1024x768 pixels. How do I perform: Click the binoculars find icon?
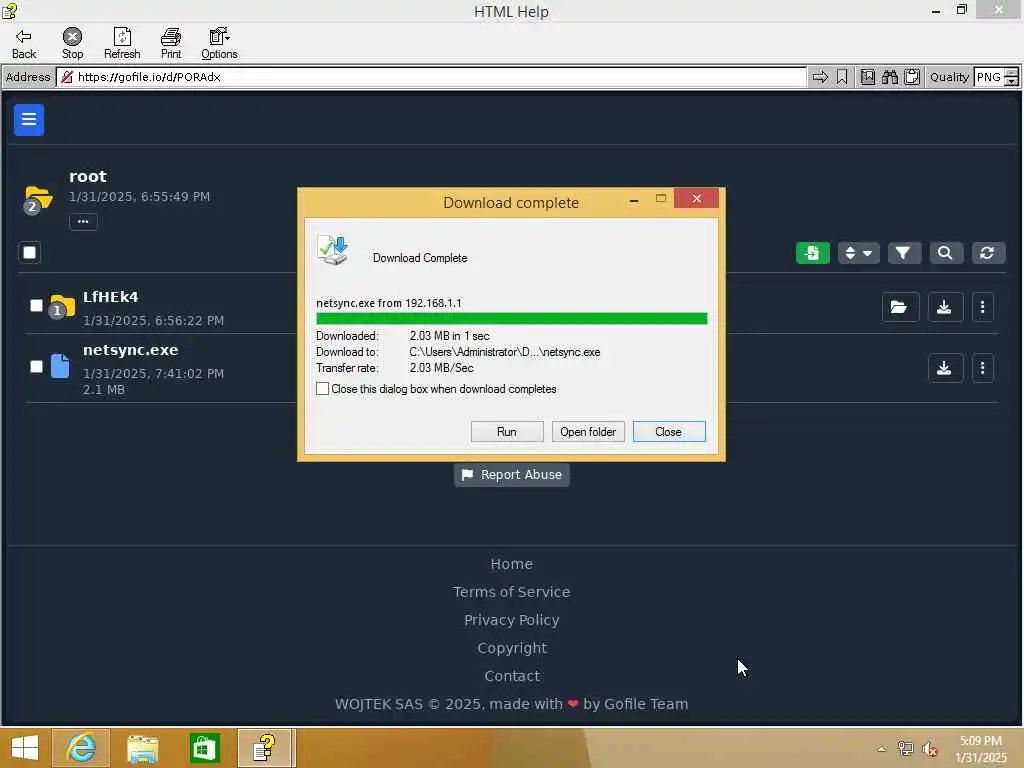[x=889, y=77]
